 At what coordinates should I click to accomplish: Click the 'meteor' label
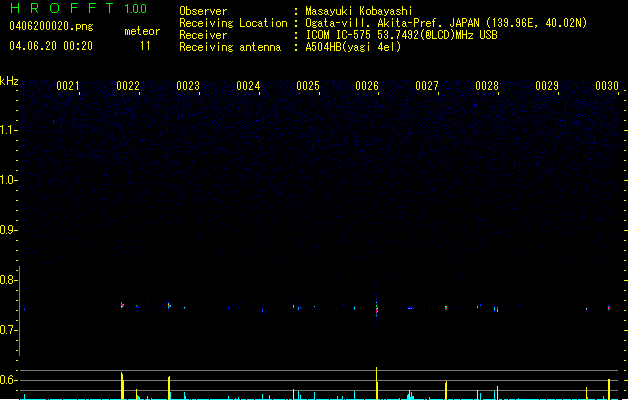click(142, 31)
